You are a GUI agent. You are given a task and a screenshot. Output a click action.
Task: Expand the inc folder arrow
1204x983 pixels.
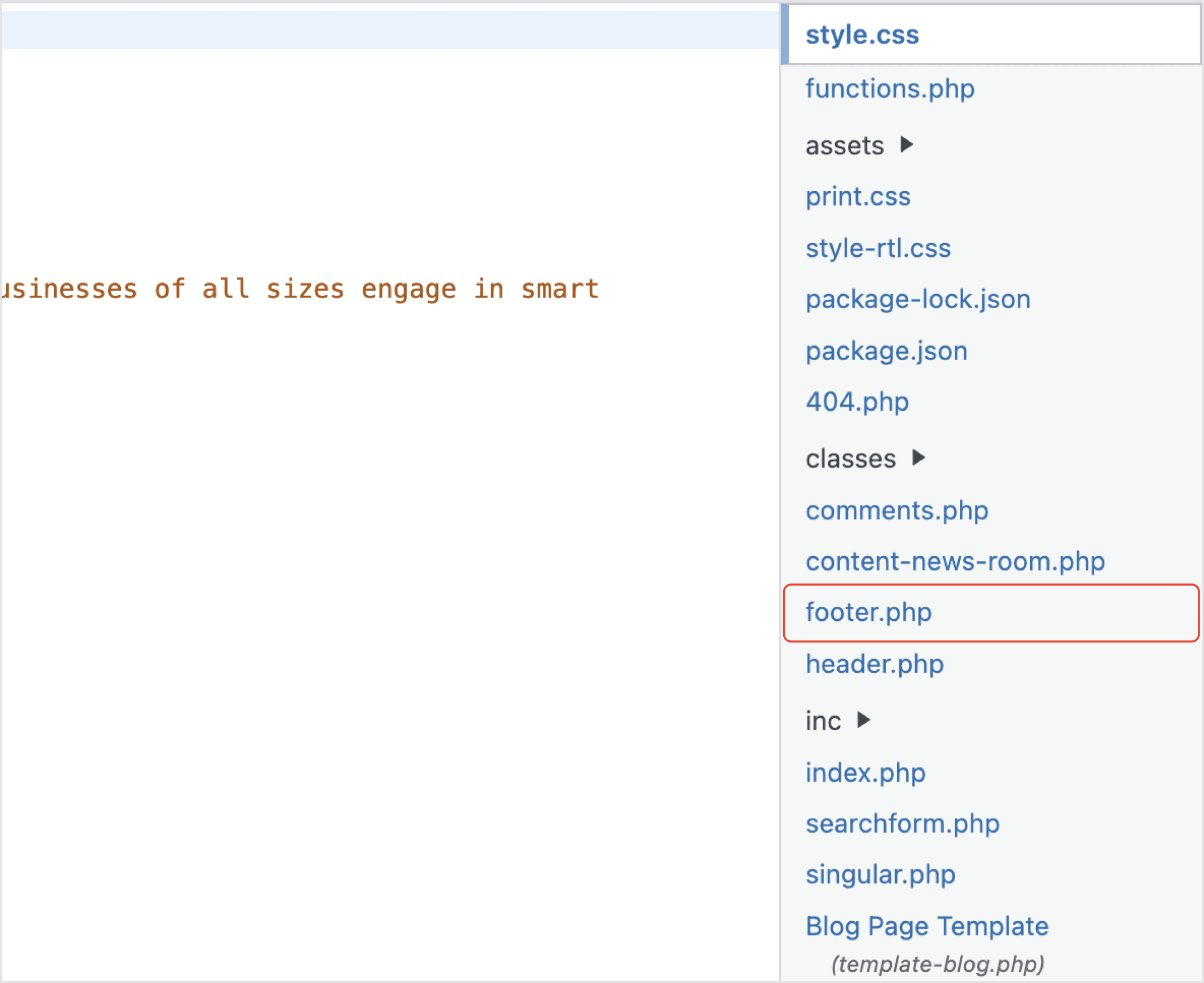tap(863, 721)
